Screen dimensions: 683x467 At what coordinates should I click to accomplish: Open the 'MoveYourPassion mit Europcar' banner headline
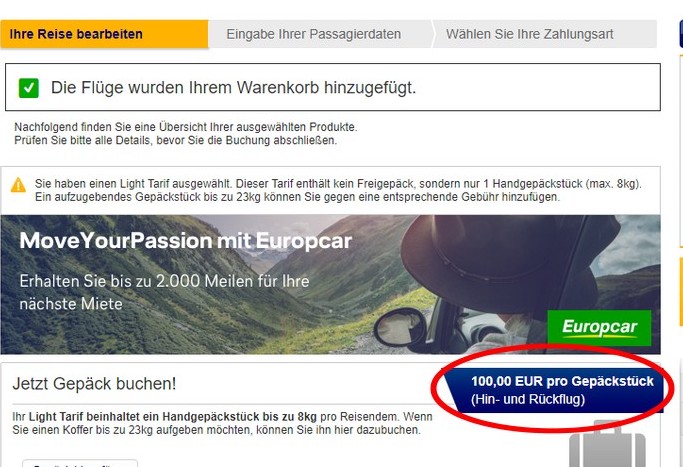(x=186, y=240)
